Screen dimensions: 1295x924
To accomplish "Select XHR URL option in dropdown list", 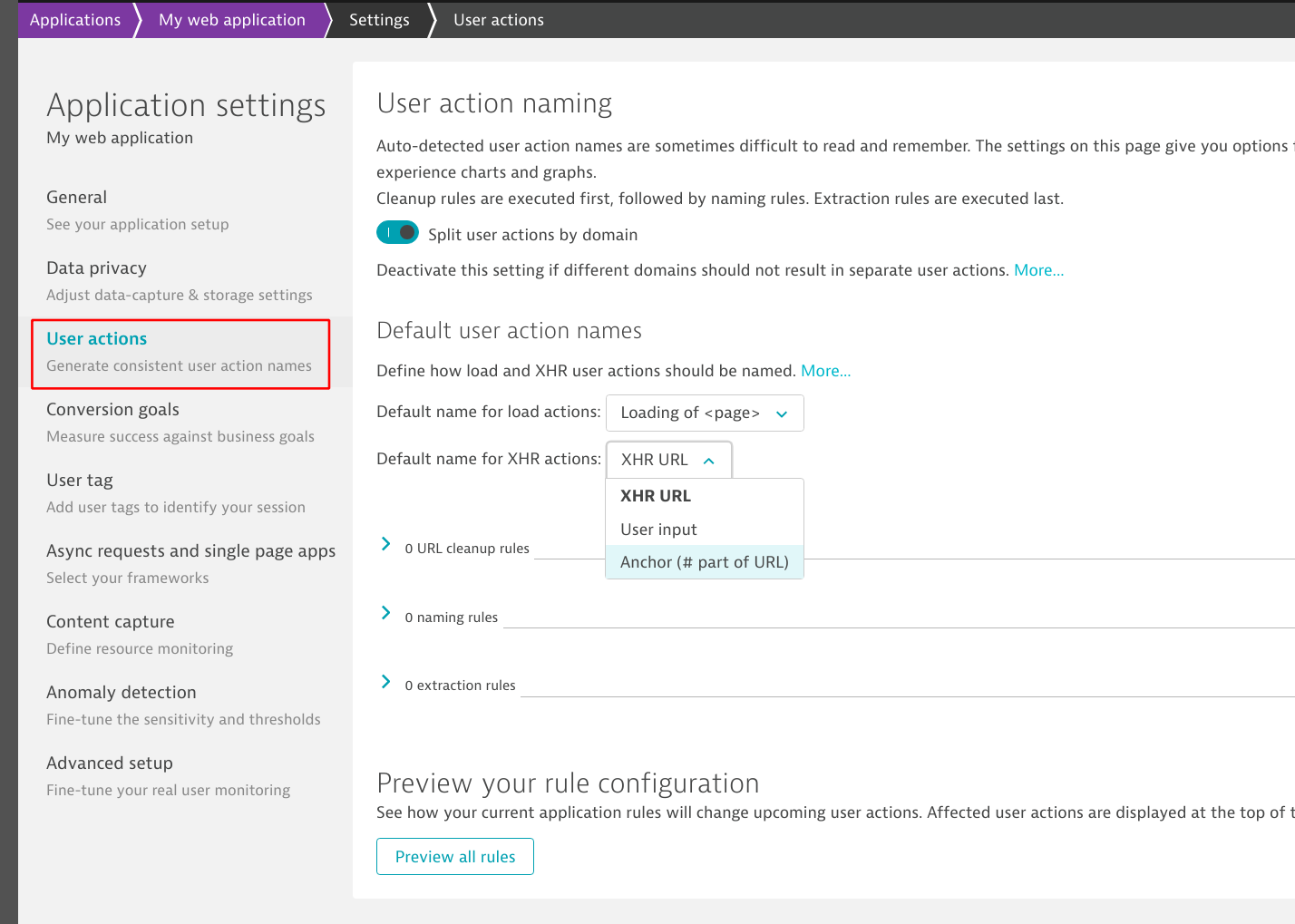I will [656, 496].
